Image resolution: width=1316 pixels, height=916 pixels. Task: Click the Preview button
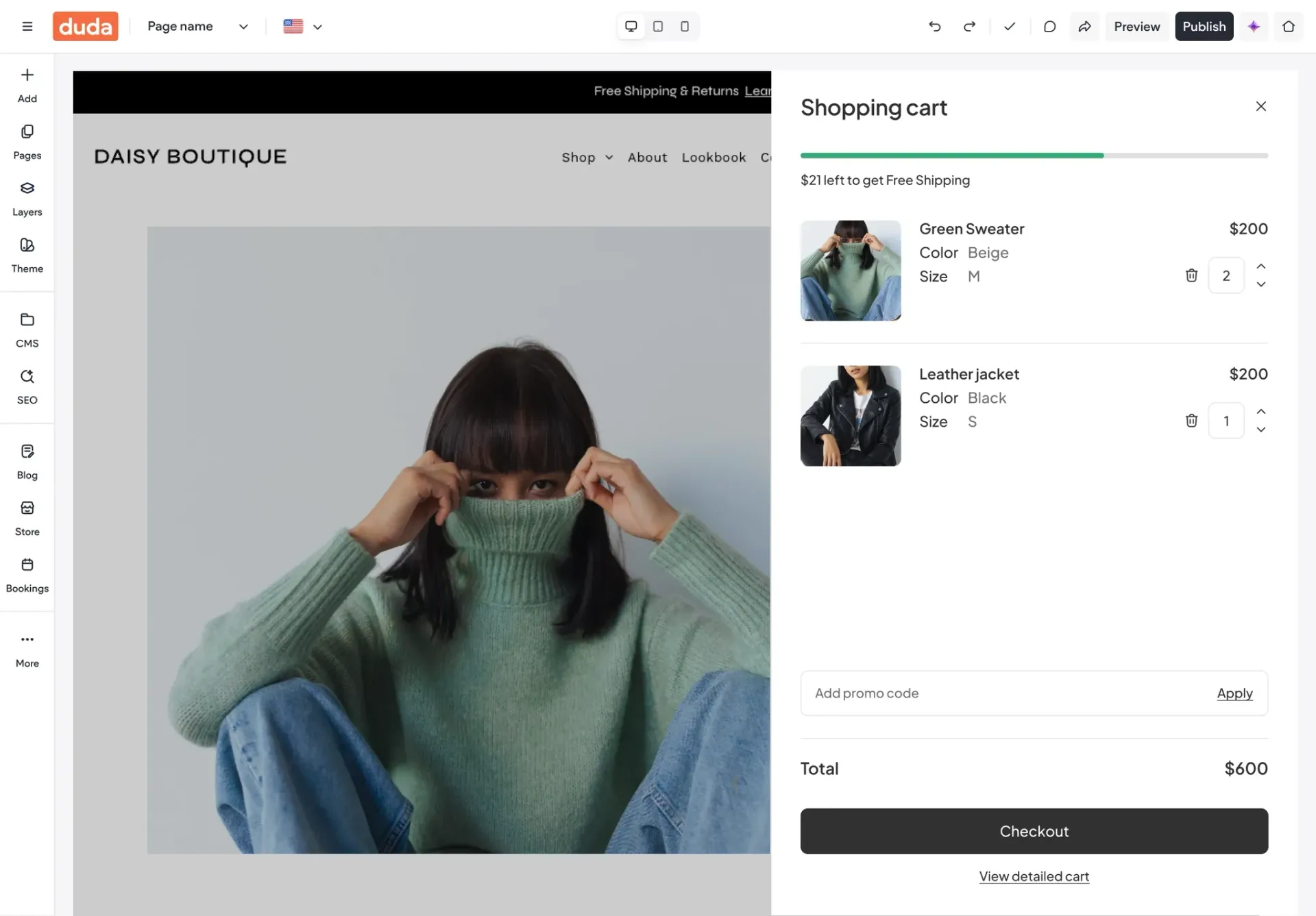point(1137,26)
